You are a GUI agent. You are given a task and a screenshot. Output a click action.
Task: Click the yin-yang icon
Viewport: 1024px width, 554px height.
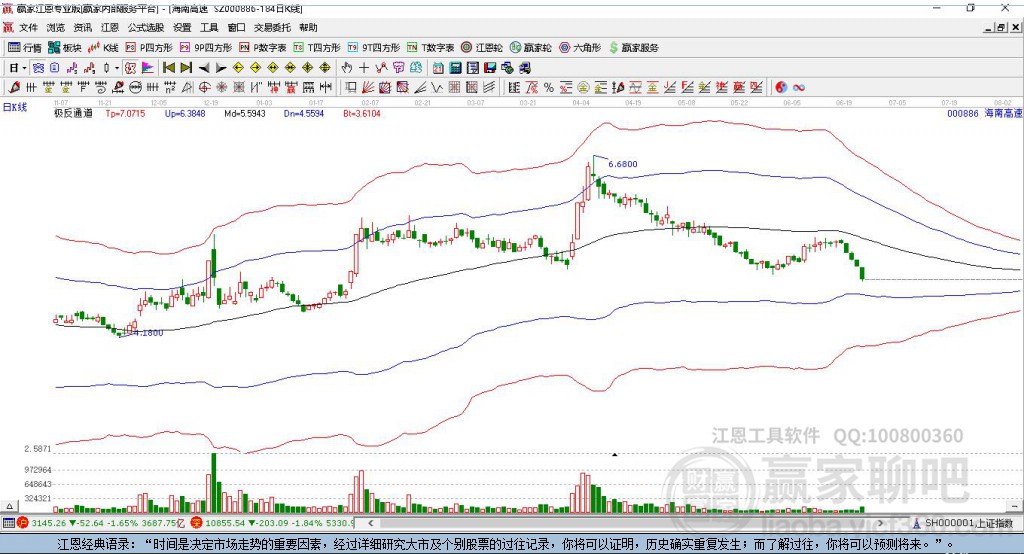point(781,88)
